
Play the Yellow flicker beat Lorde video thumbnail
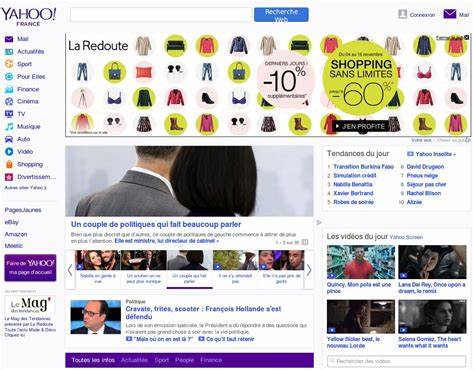point(361,317)
